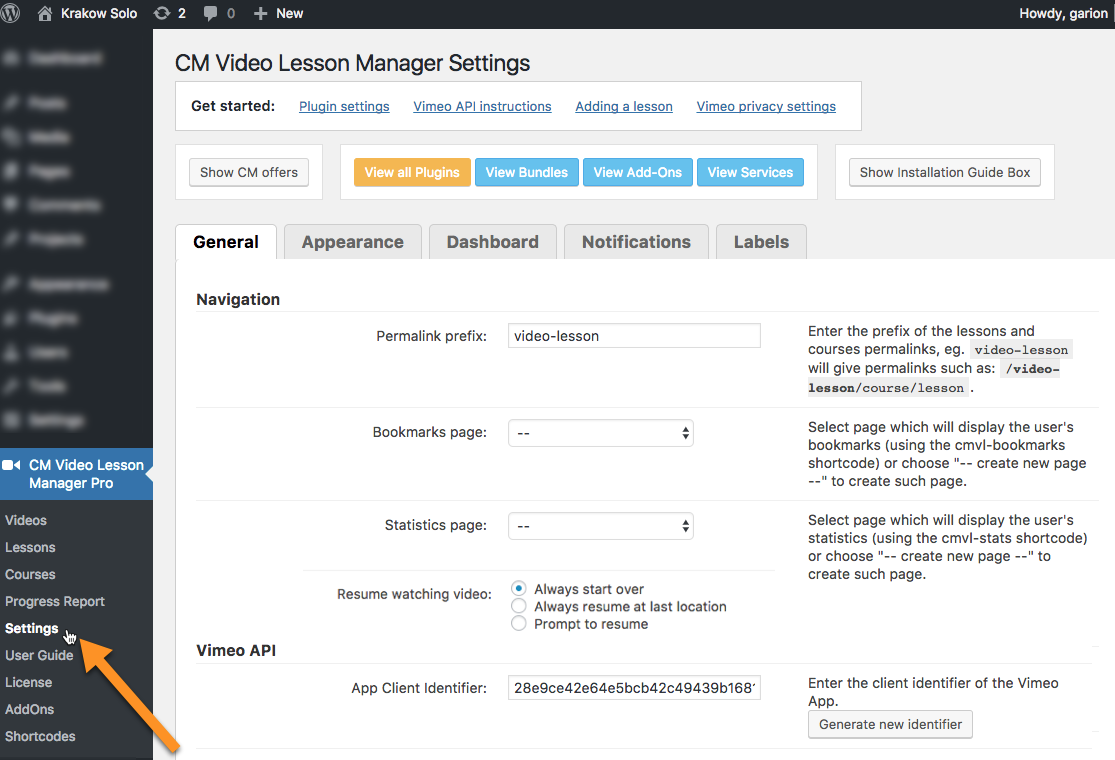Follow the Vimeo API instructions link
This screenshot has width=1115, height=760.
click(x=482, y=106)
